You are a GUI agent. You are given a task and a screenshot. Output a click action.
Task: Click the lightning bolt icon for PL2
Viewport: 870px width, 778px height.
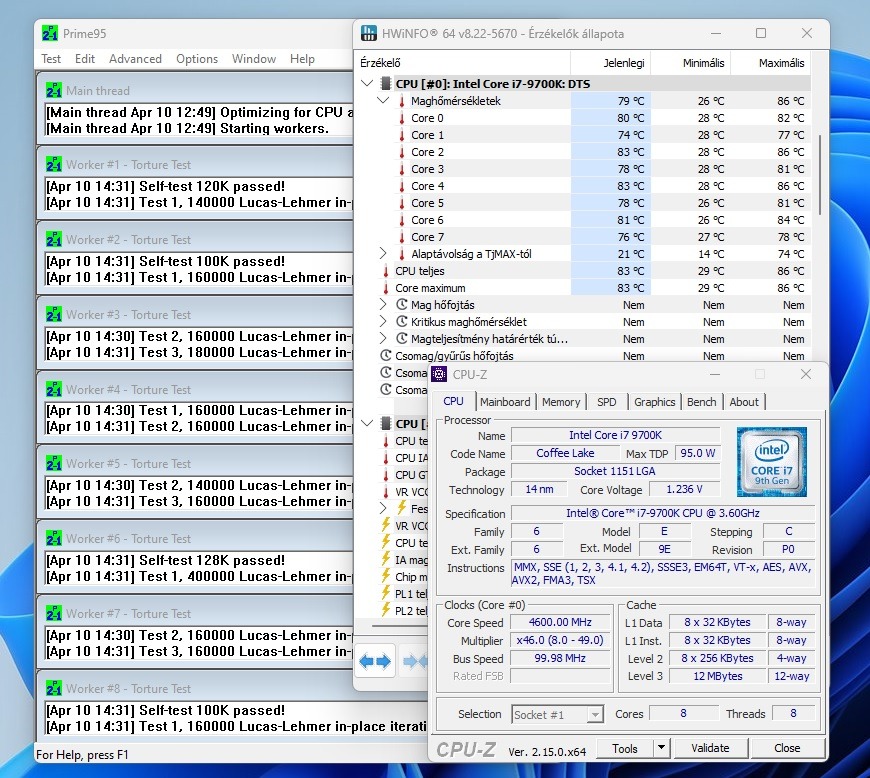tap(386, 610)
